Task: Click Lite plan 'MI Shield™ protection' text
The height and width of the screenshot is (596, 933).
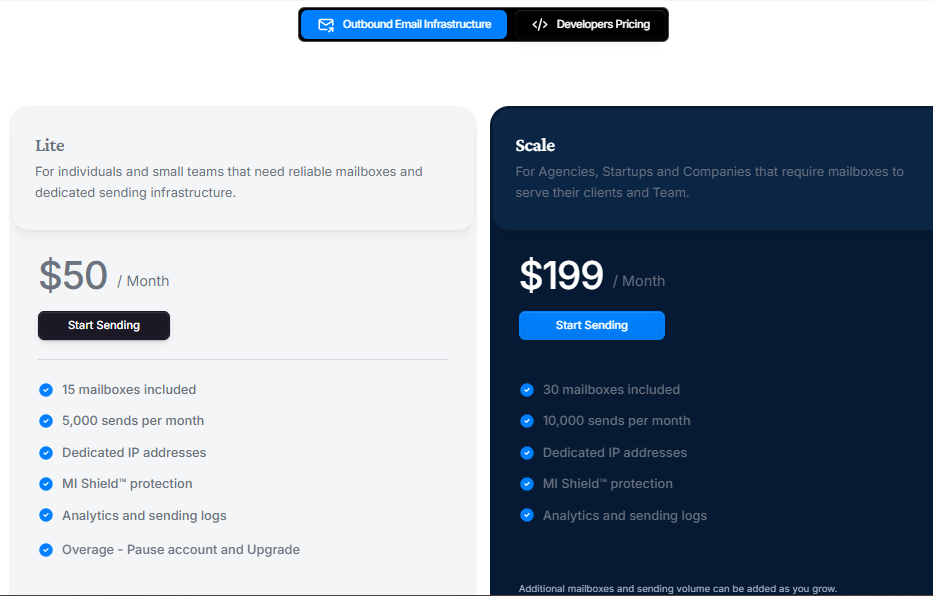Action: coord(127,484)
